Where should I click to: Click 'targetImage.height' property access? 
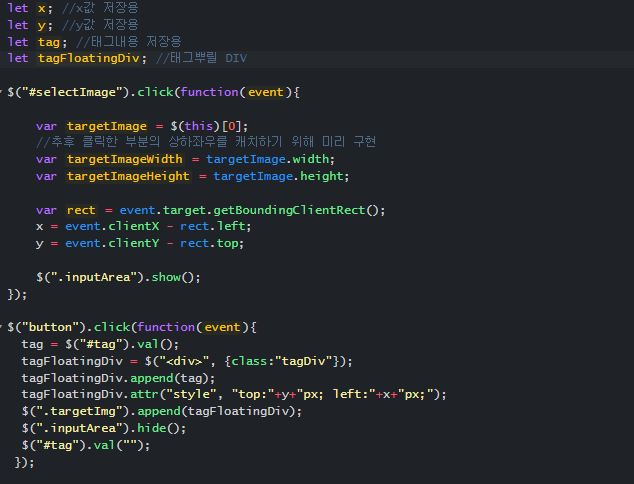click(279, 176)
